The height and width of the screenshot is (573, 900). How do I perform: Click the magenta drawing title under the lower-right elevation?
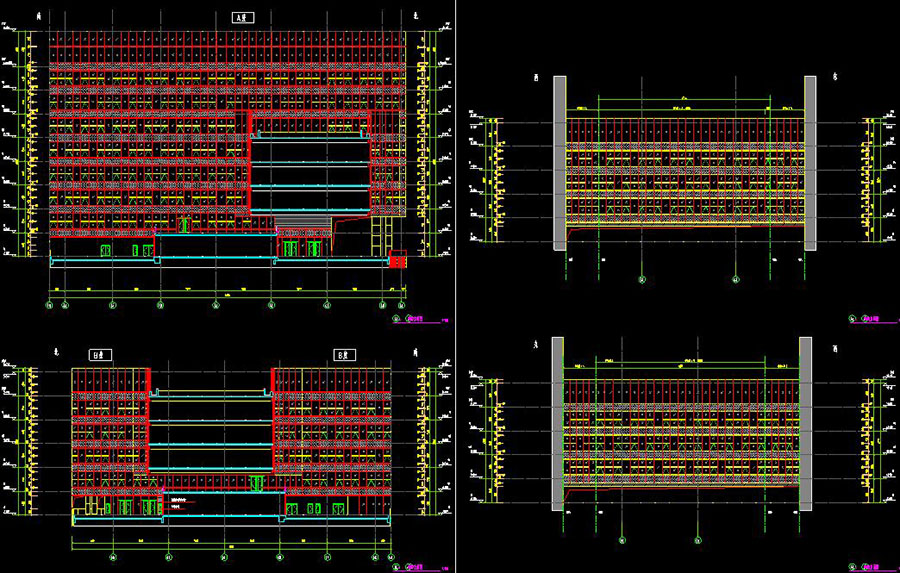871,567
